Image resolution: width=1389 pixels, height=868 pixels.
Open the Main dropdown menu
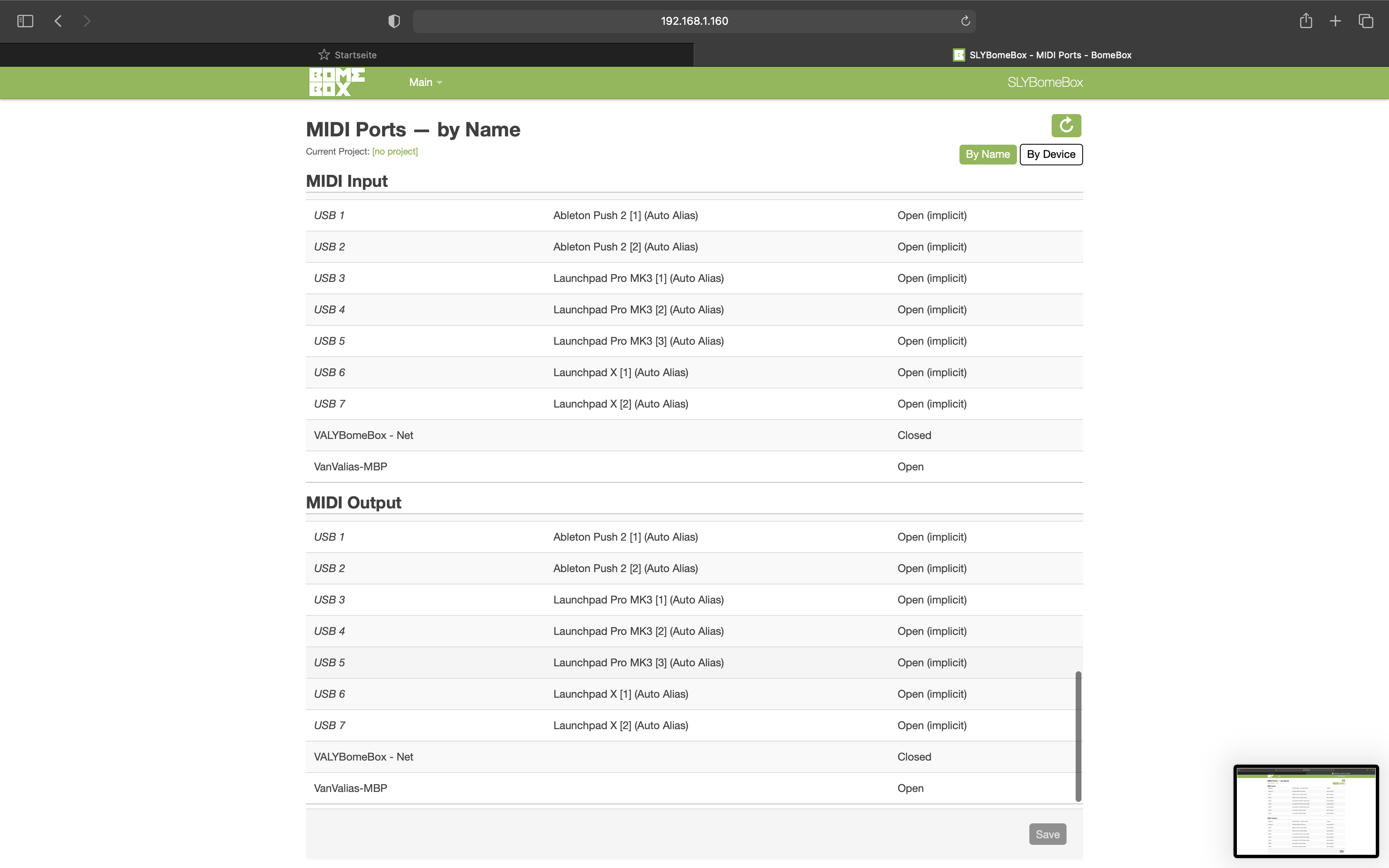[x=425, y=82]
